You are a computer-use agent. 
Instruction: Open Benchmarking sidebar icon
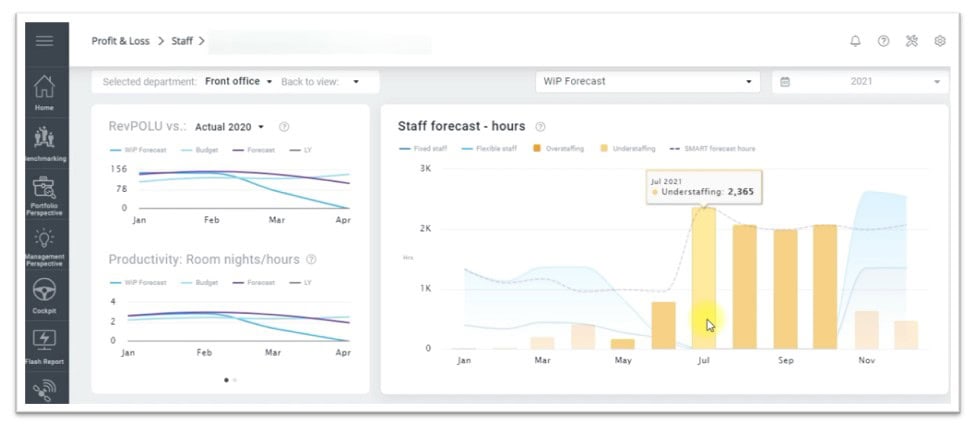click(44, 139)
